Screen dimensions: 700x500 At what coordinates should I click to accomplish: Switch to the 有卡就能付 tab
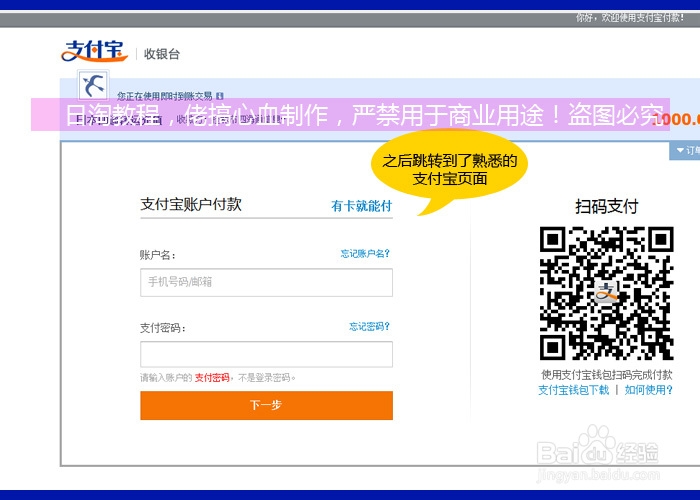click(x=361, y=206)
